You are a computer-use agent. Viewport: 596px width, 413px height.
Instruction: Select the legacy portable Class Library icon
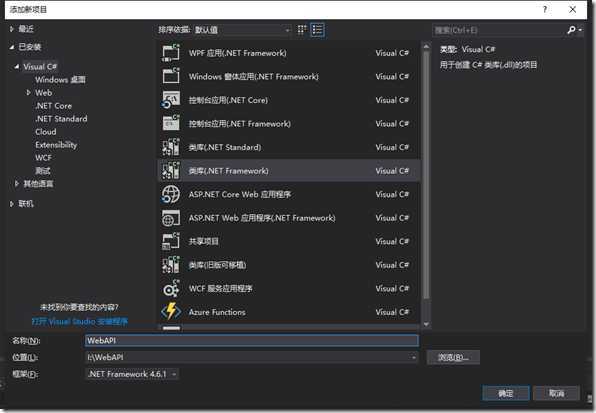[171, 265]
